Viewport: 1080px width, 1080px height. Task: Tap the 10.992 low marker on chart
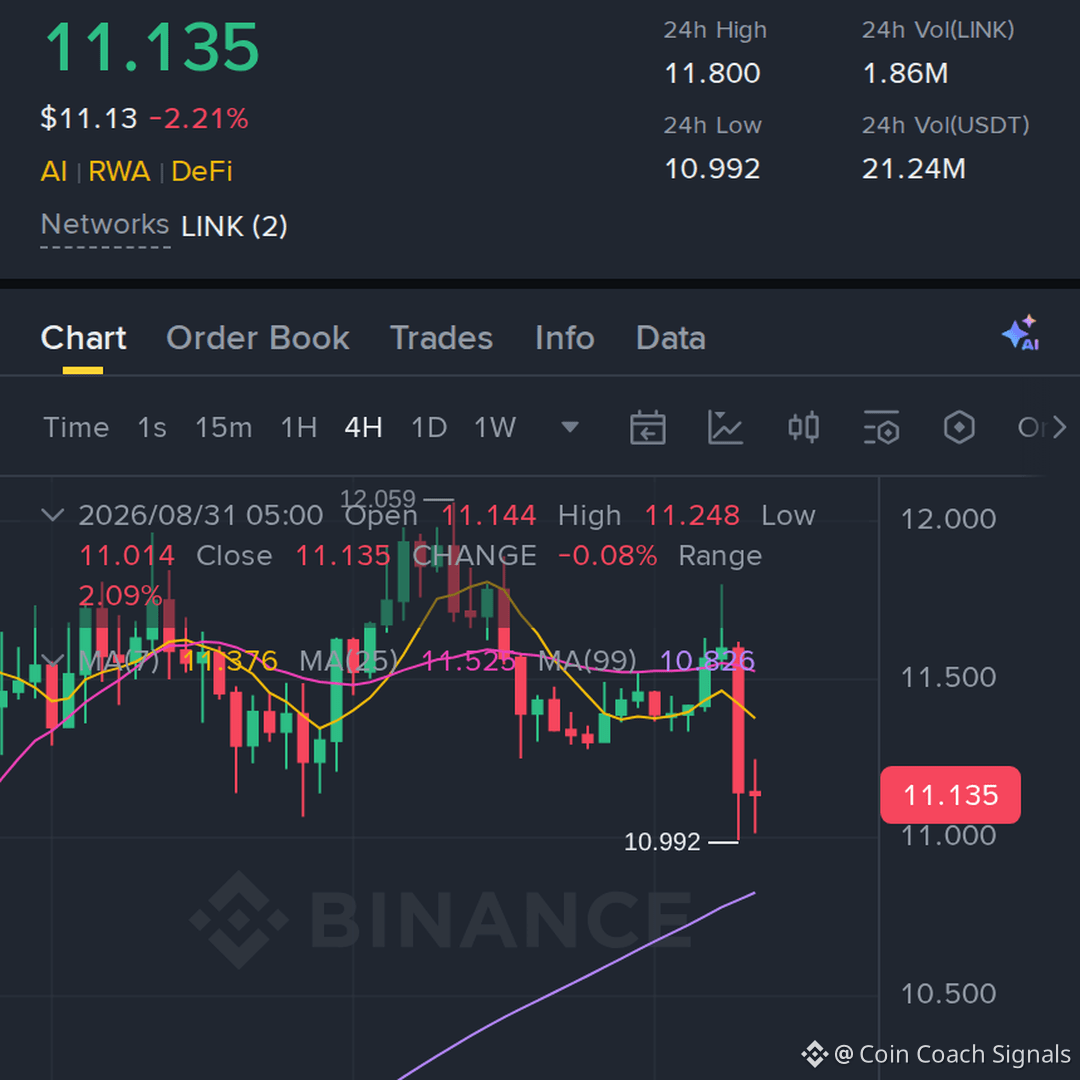[x=662, y=842]
